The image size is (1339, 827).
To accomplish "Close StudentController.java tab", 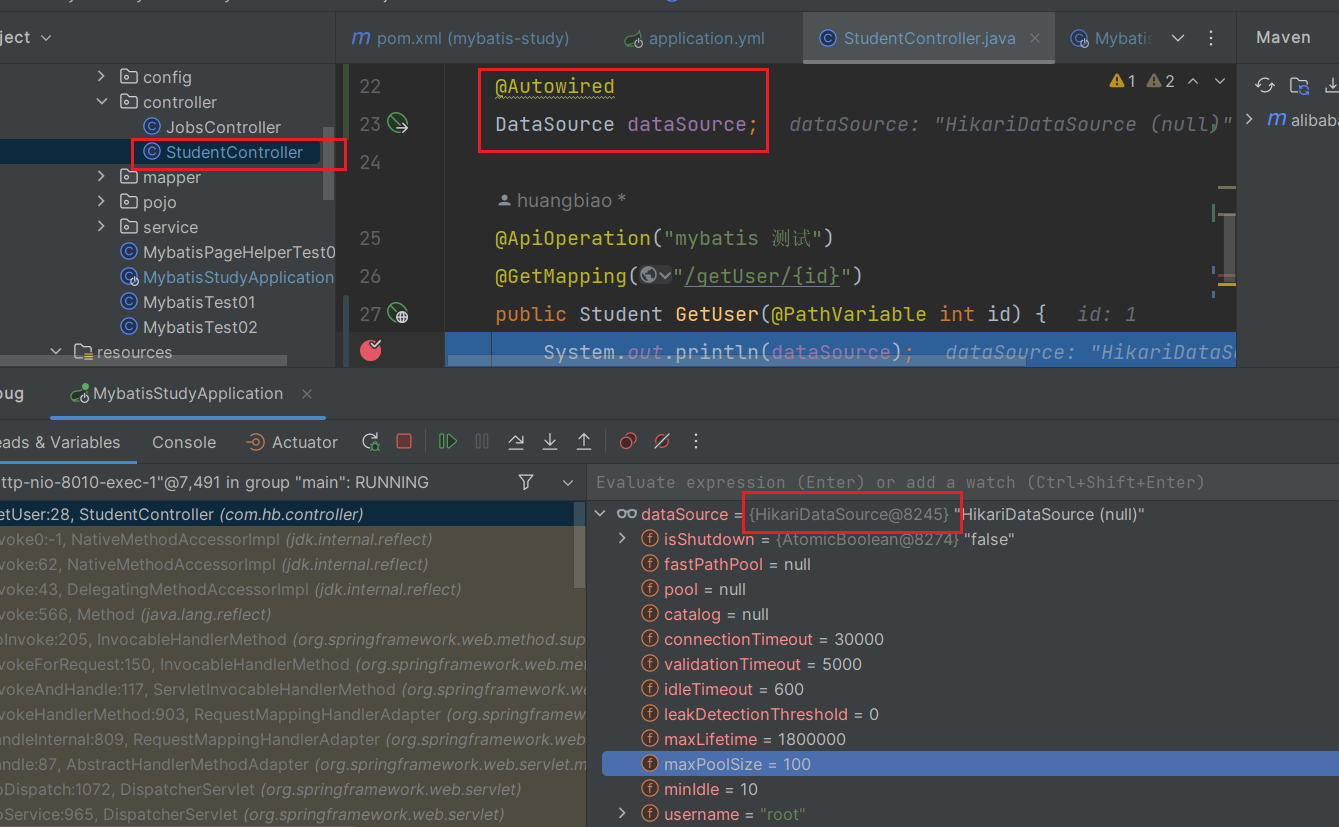I will [1035, 38].
